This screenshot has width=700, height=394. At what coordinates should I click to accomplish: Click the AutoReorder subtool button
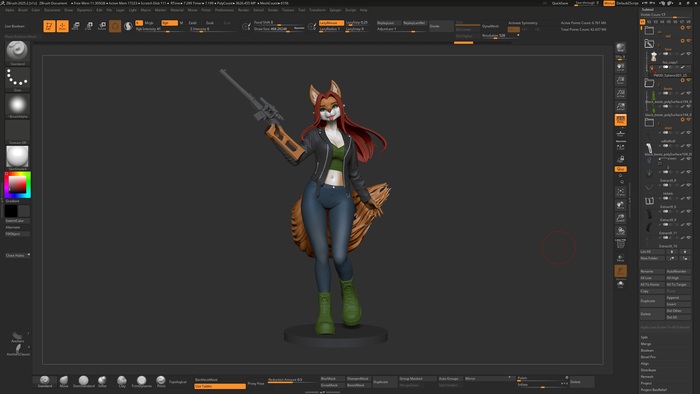678,271
